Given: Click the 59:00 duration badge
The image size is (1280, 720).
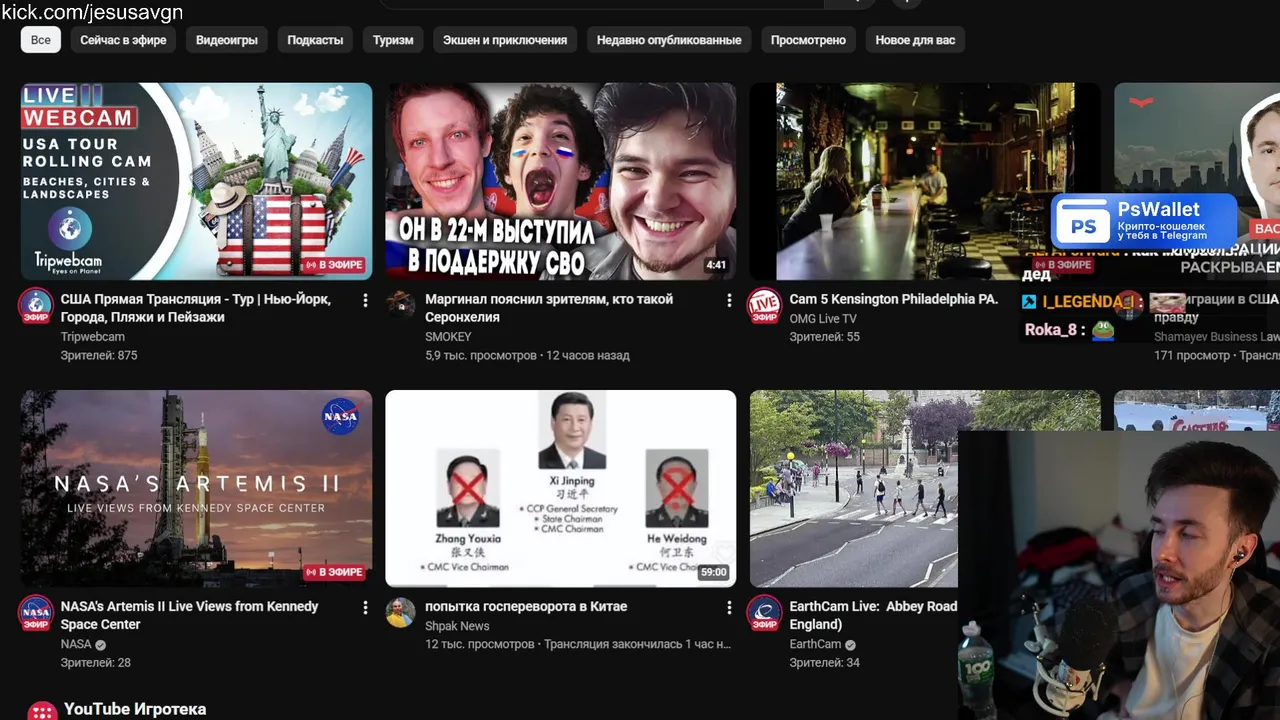Looking at the screenshot, I should (713, 572).
